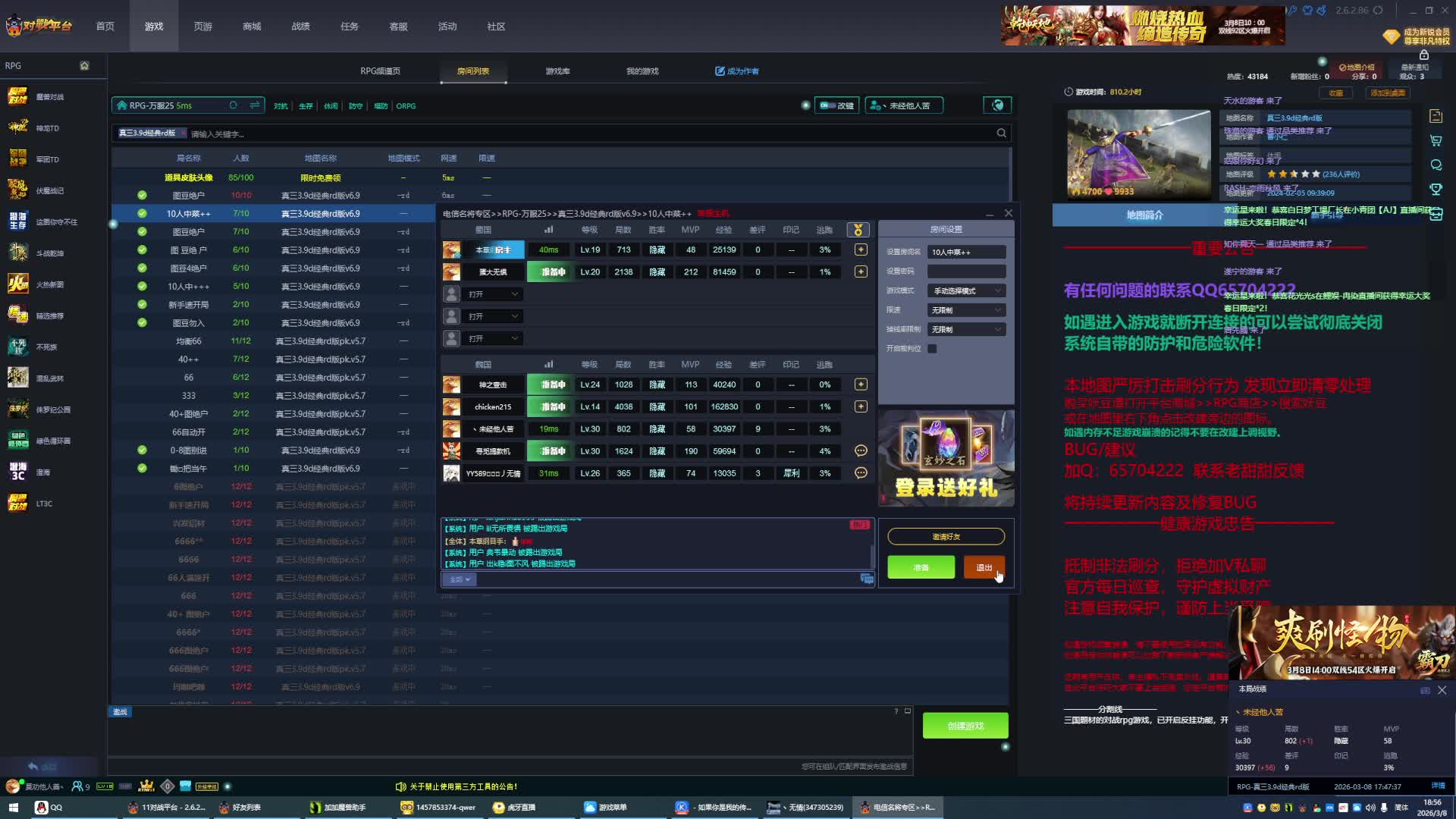1456x819 pixels.
Task: Open the 全部 chat channel dropdown
Action: (460, 579)
